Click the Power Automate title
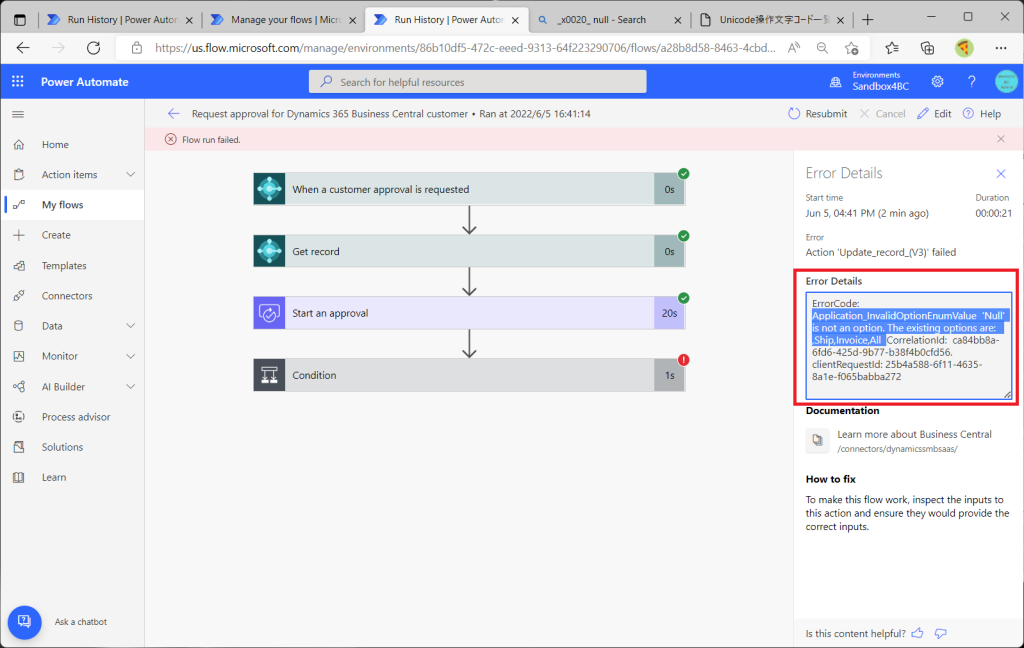The width and height of the screenshot is (1024, 648). coord(85,82)
